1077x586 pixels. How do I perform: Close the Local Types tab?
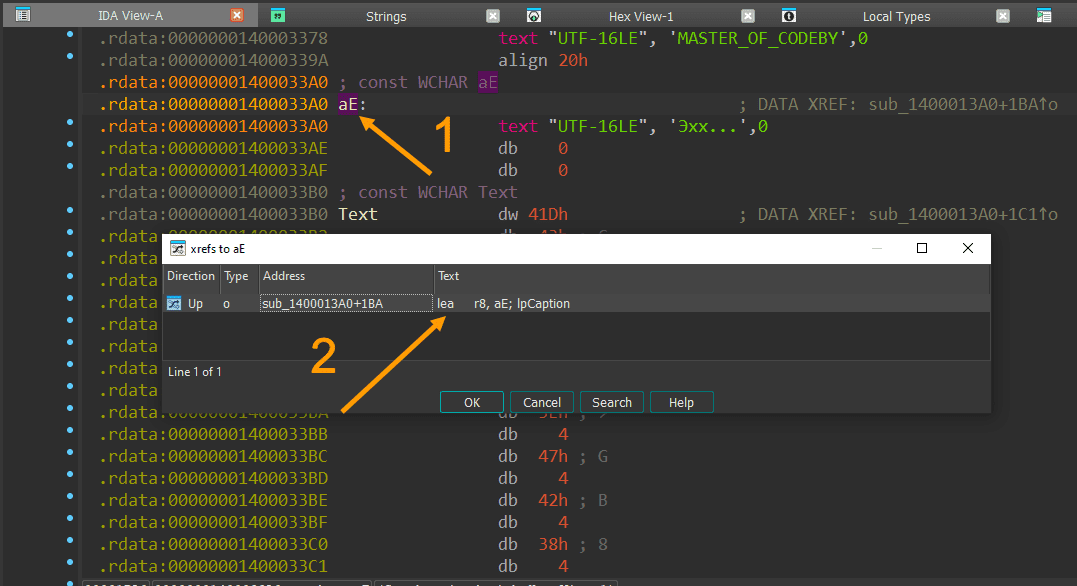1003,16
